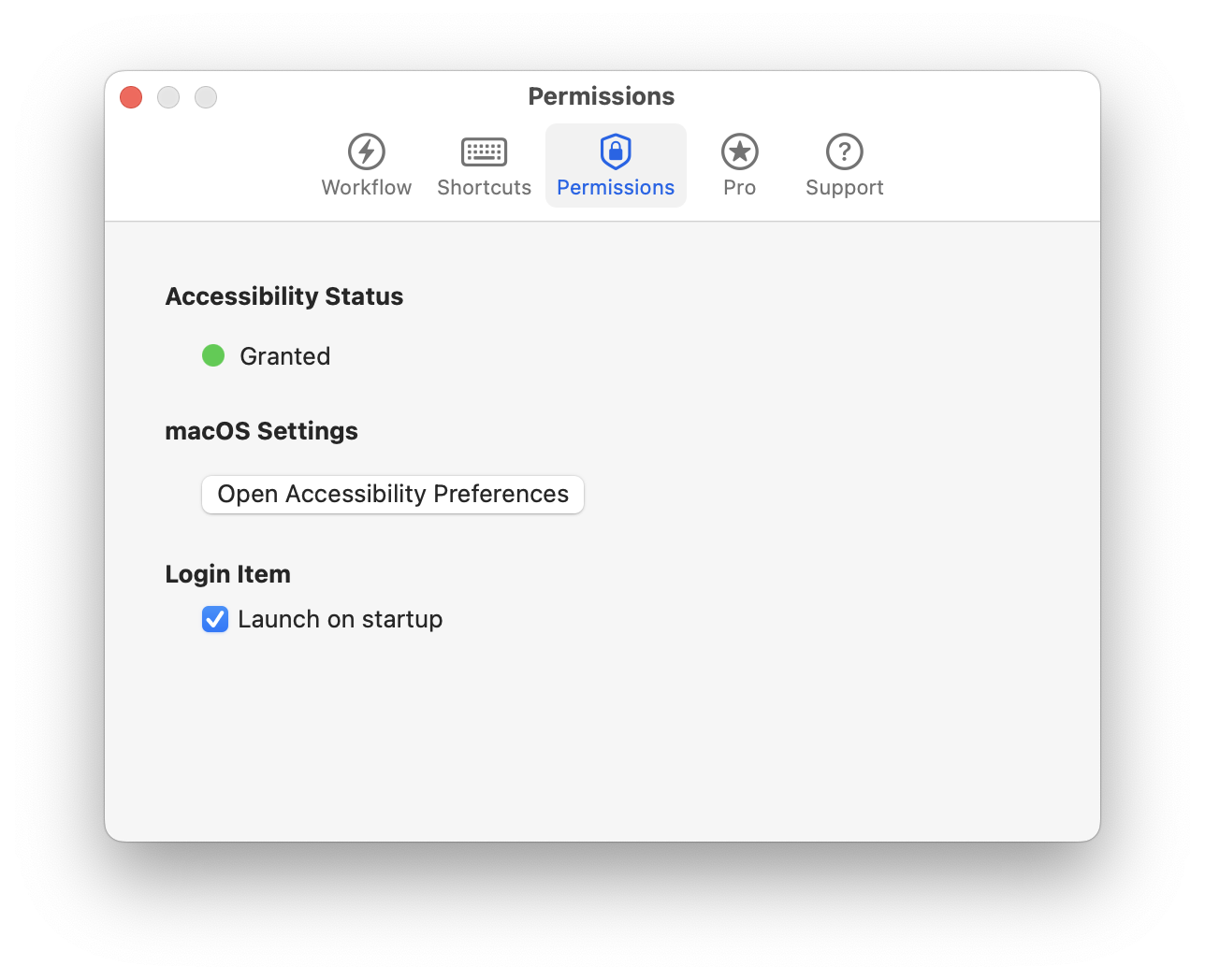The image size is (1205, 980).
Task: Click the Permissions shield lock icon
Action: 616,151
